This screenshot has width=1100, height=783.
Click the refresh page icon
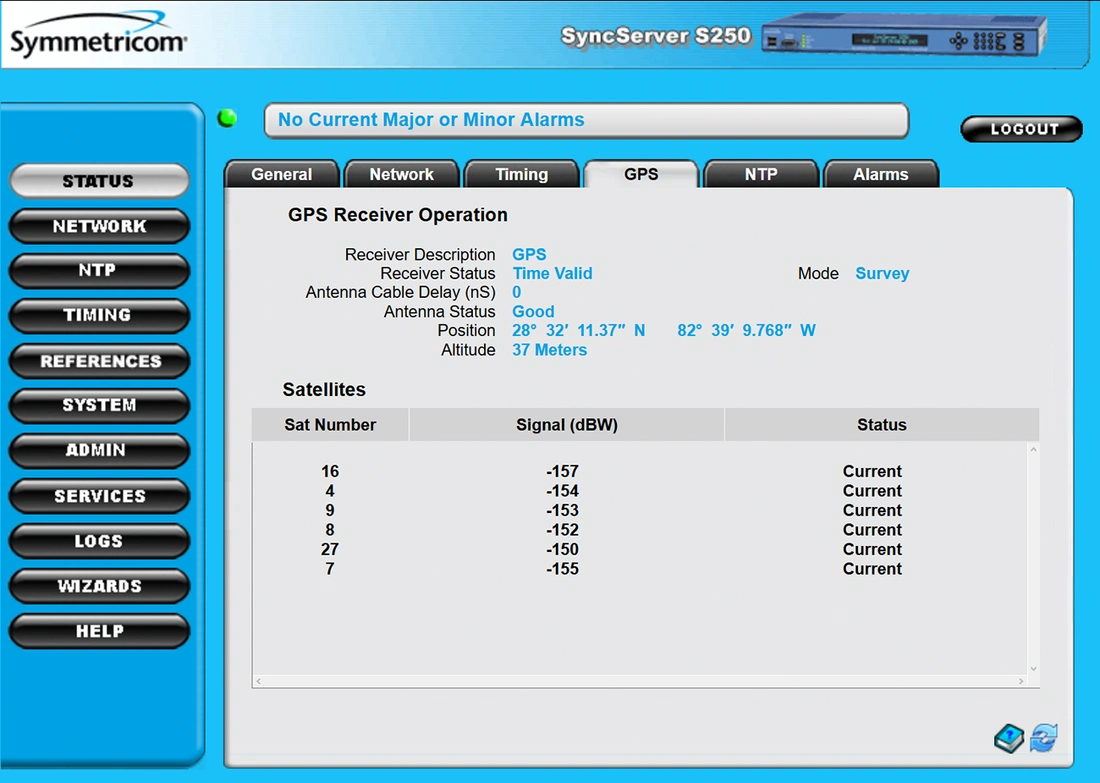[1044, 738]
